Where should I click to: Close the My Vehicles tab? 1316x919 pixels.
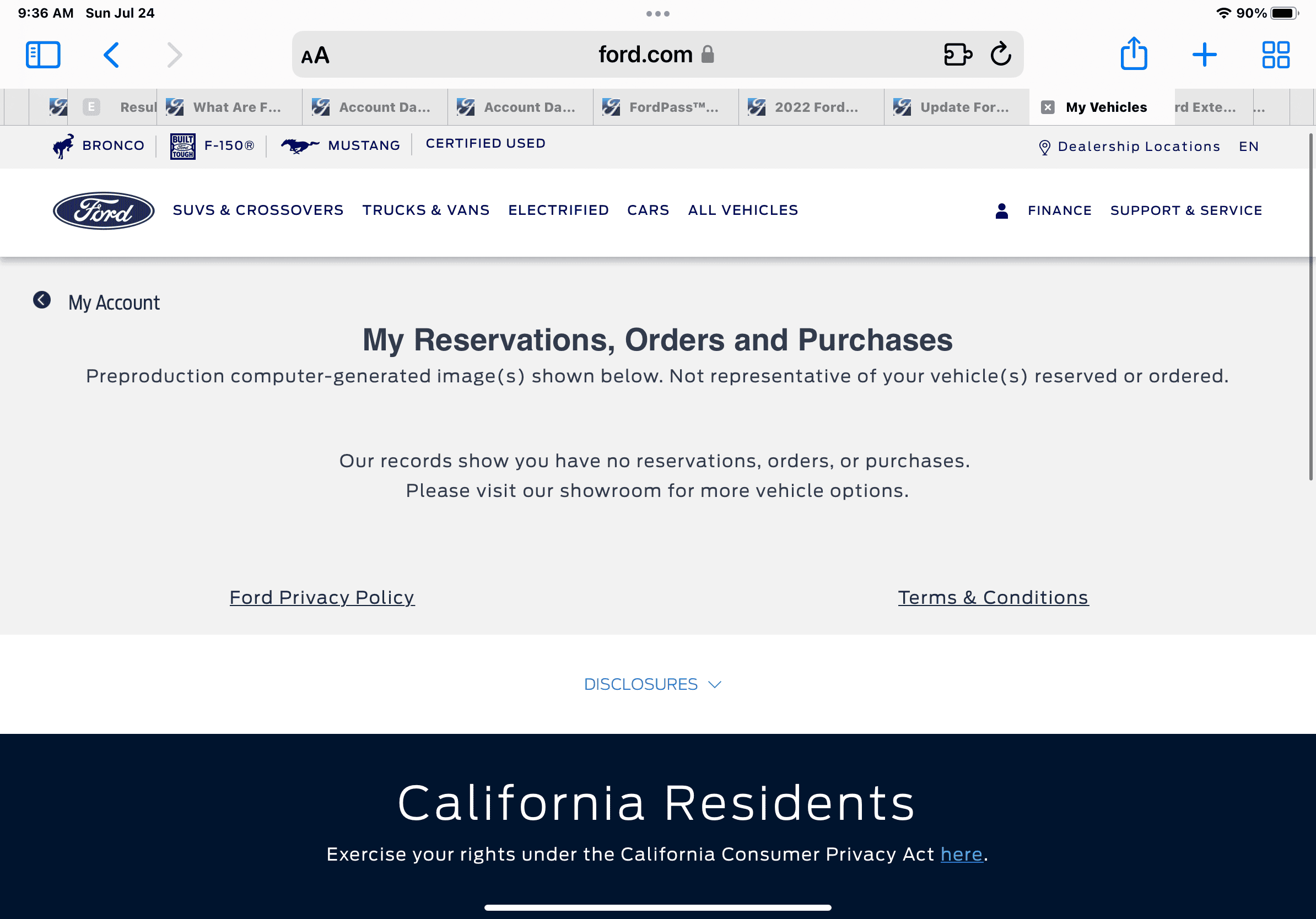pos(1047,107)
